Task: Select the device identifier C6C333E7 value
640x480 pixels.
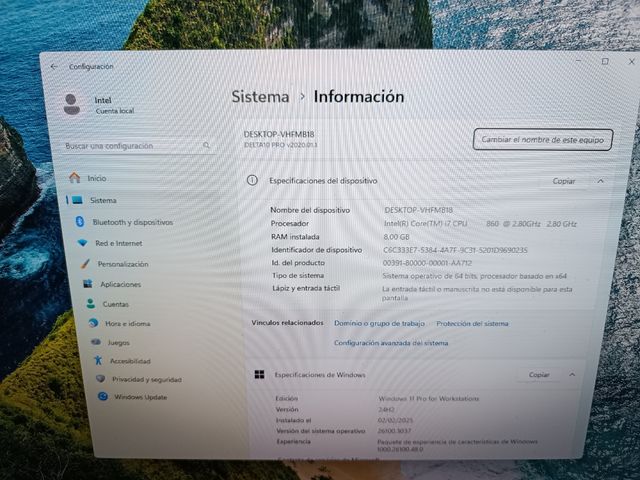Action: click(x=455, y=250)
